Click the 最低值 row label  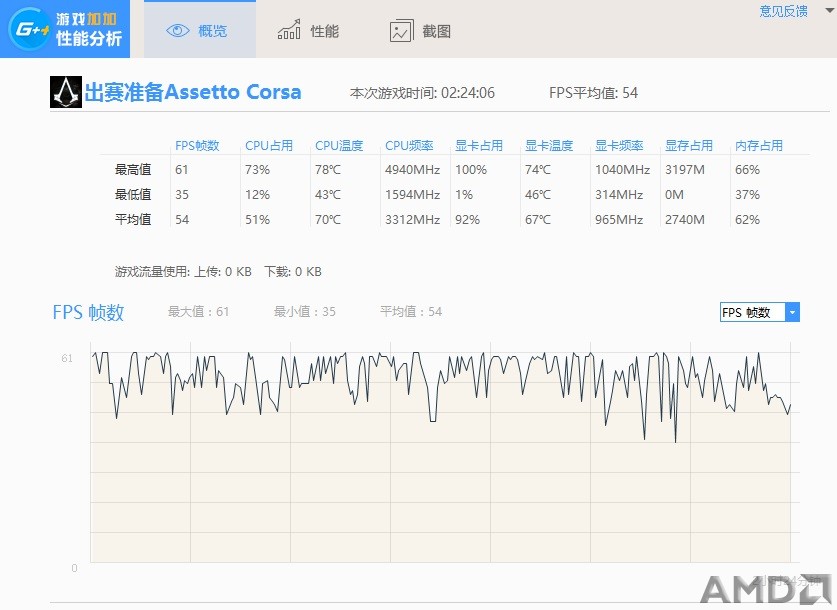pyautogui.click(x=133, y=195)
